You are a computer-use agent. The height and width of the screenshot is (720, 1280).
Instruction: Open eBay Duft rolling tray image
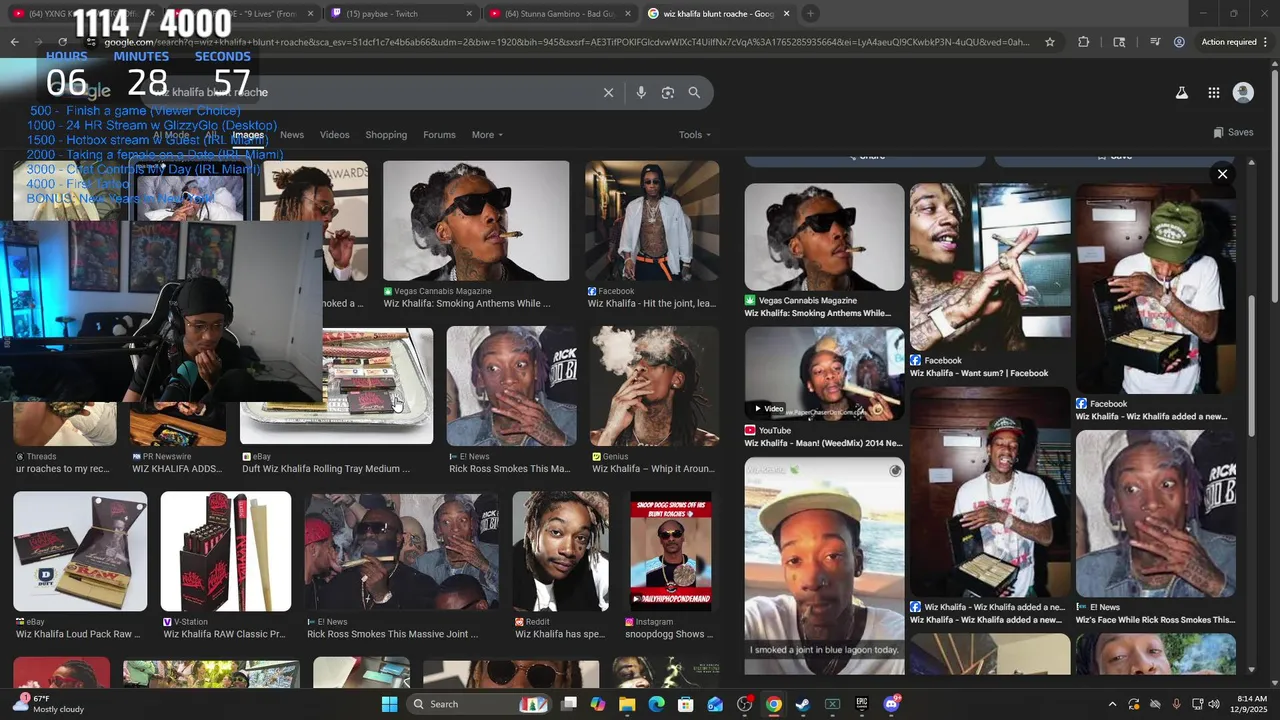[337, 386]
